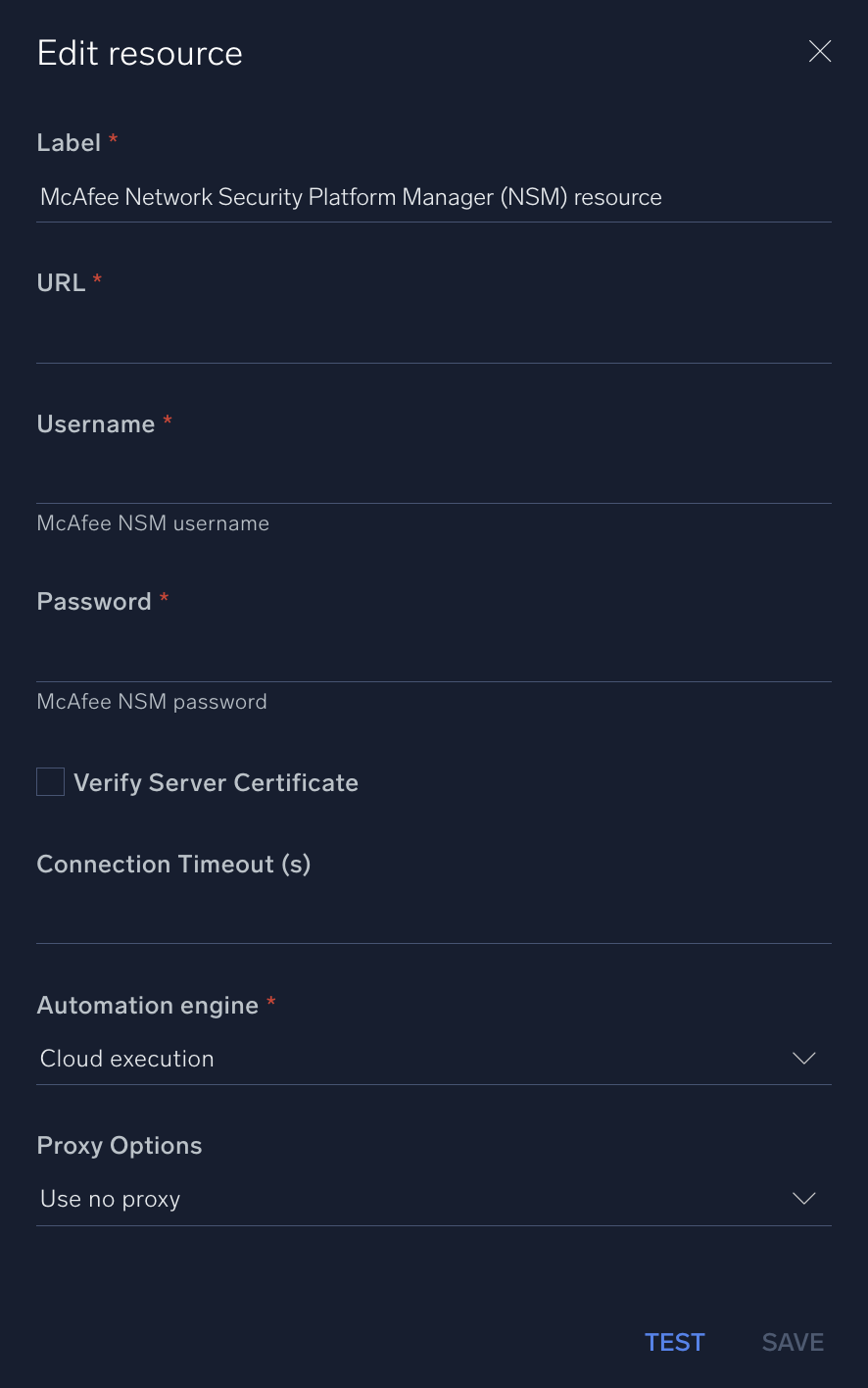Screen dimensions: 868x1388
Task: Toggle the certificate verification checkbox
Action: pos(50,781)
